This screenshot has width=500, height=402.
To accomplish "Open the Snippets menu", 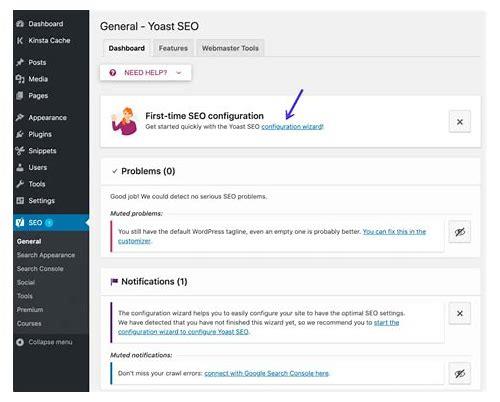I will (51, 151).
